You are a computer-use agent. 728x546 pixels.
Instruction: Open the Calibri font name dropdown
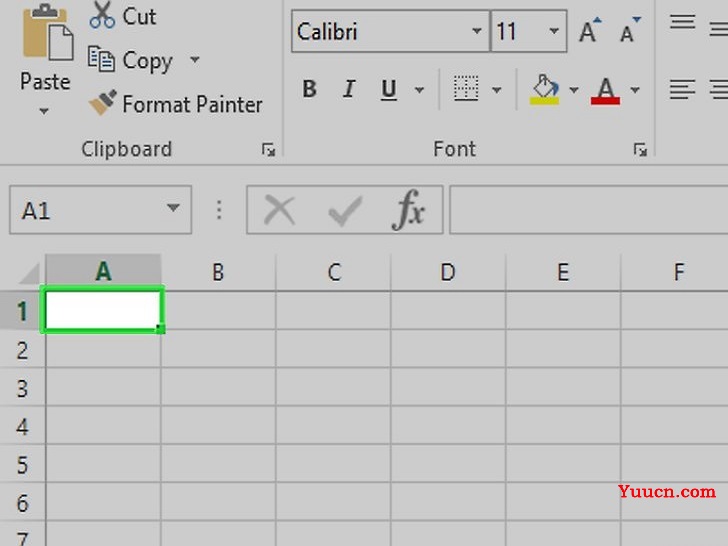pyautogui.click(x=476, y=31)
